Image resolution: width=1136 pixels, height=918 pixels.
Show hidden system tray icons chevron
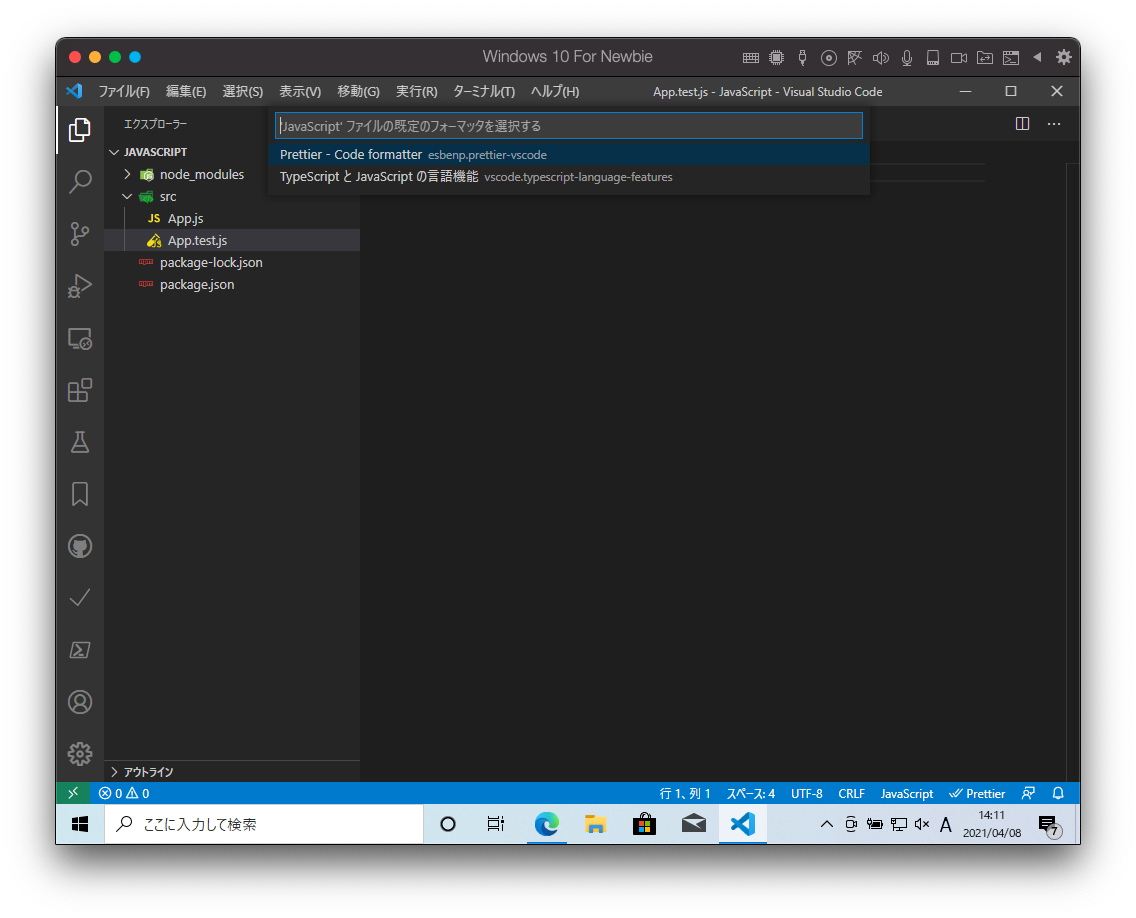pyautogui.click(x=826, y=824)
